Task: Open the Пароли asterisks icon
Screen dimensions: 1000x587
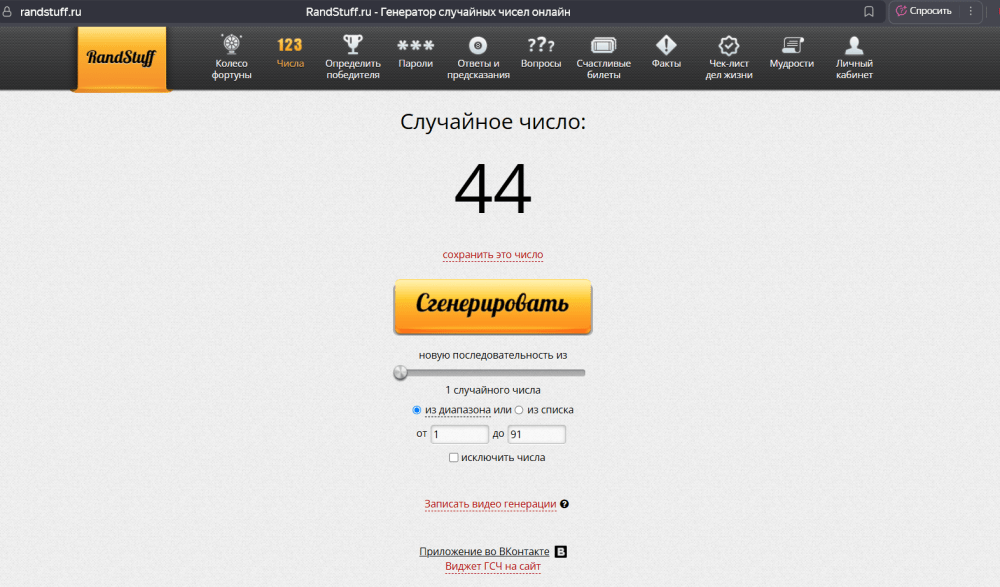Action: (x=415, y=46)
